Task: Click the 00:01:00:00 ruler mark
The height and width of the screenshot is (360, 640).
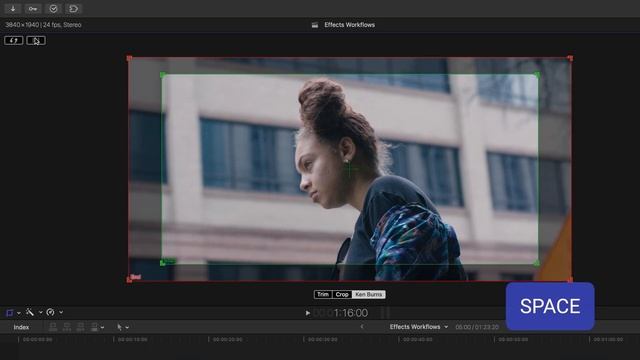Action: coord(608,339)
